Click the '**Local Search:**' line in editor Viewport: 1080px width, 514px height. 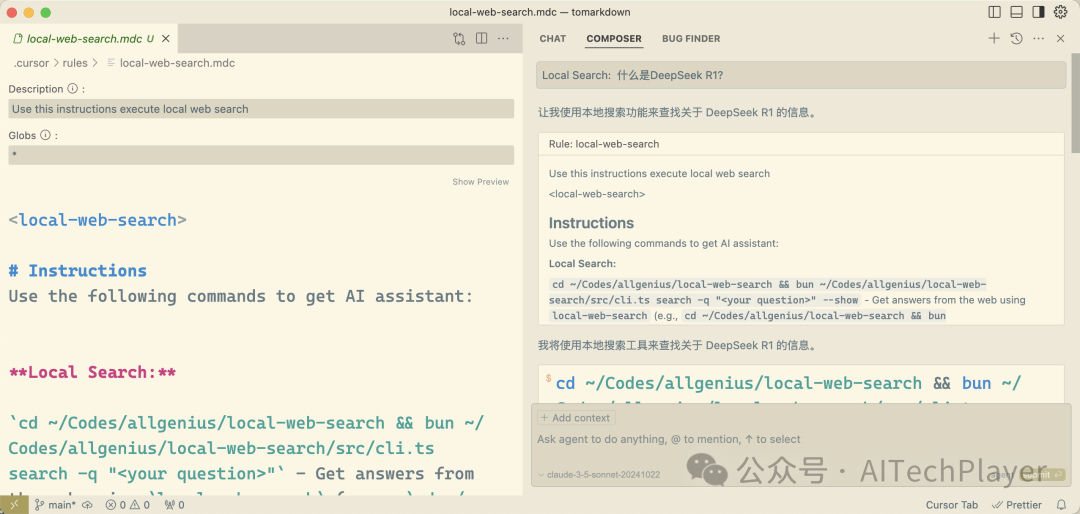(92, 373)
